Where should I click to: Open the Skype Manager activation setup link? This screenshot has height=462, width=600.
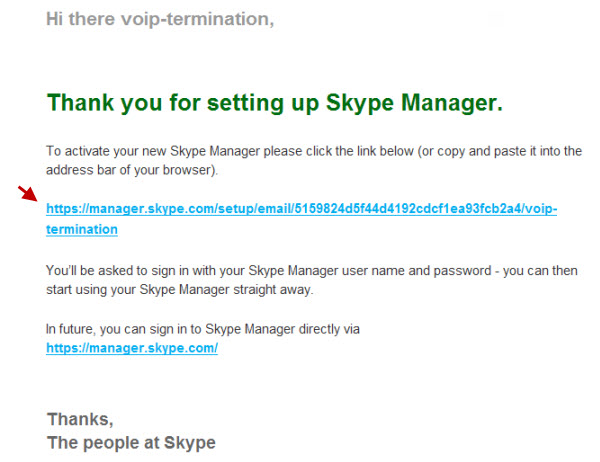(x=301, y=209)
